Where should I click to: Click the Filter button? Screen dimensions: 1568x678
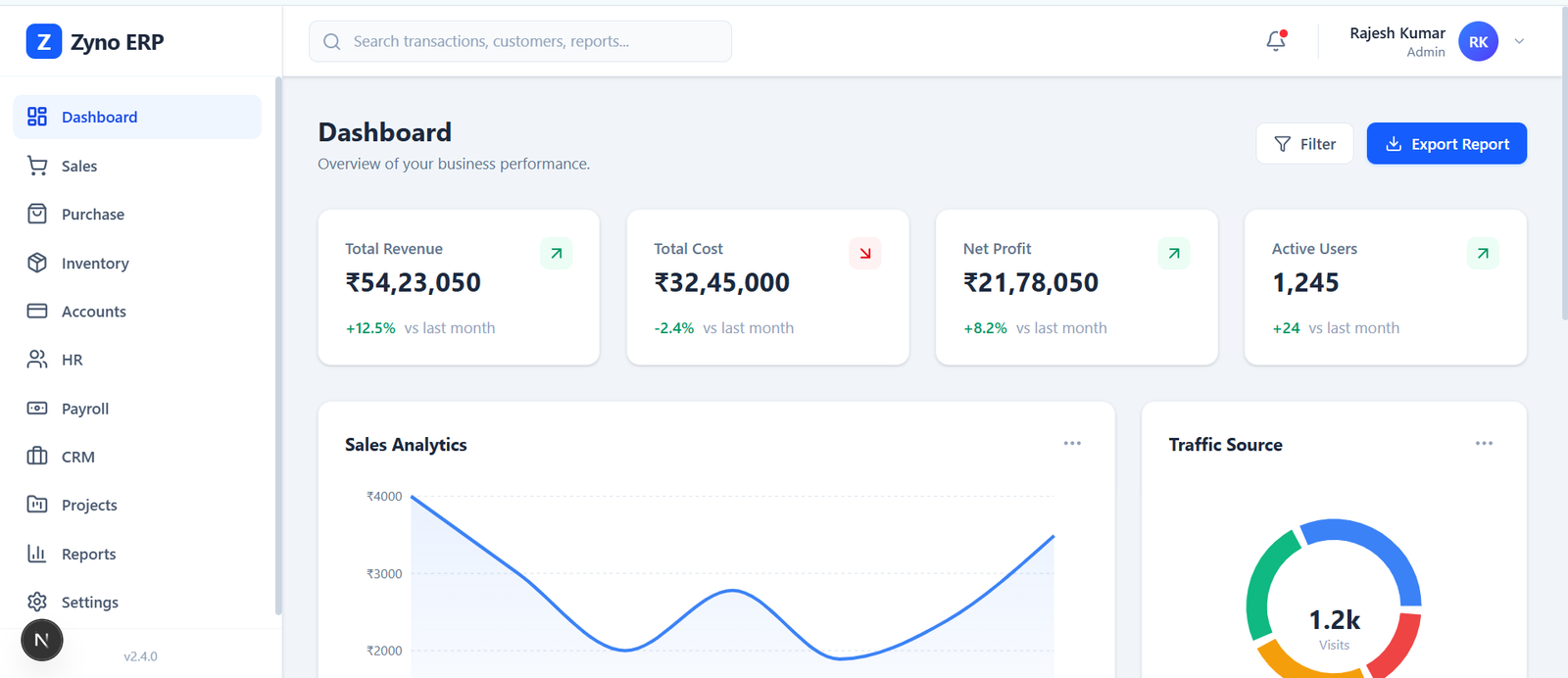click(1304, 144)
